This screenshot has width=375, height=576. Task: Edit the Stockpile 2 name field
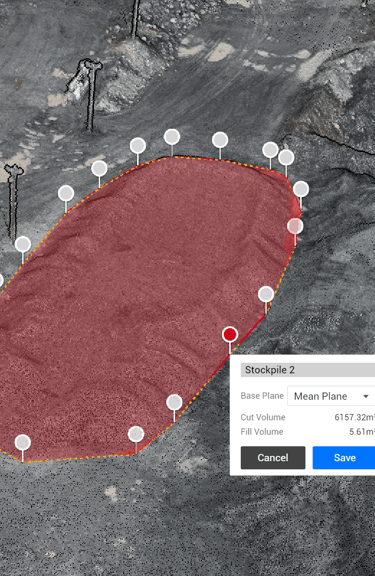pos(308,370)
